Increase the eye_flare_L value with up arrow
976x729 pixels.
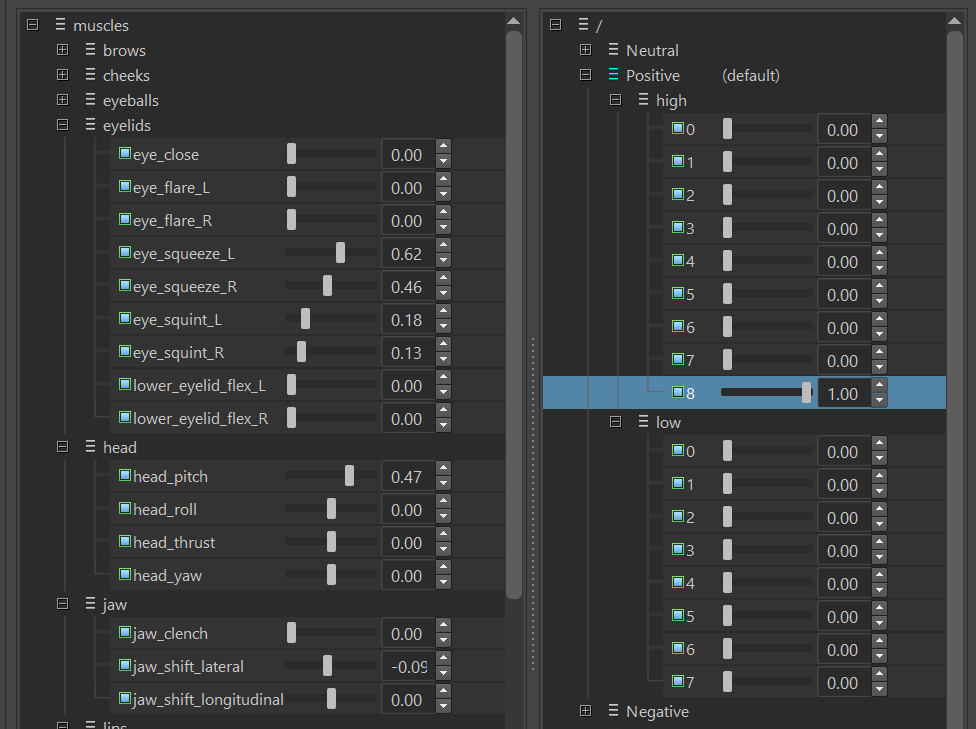[444, 180]
